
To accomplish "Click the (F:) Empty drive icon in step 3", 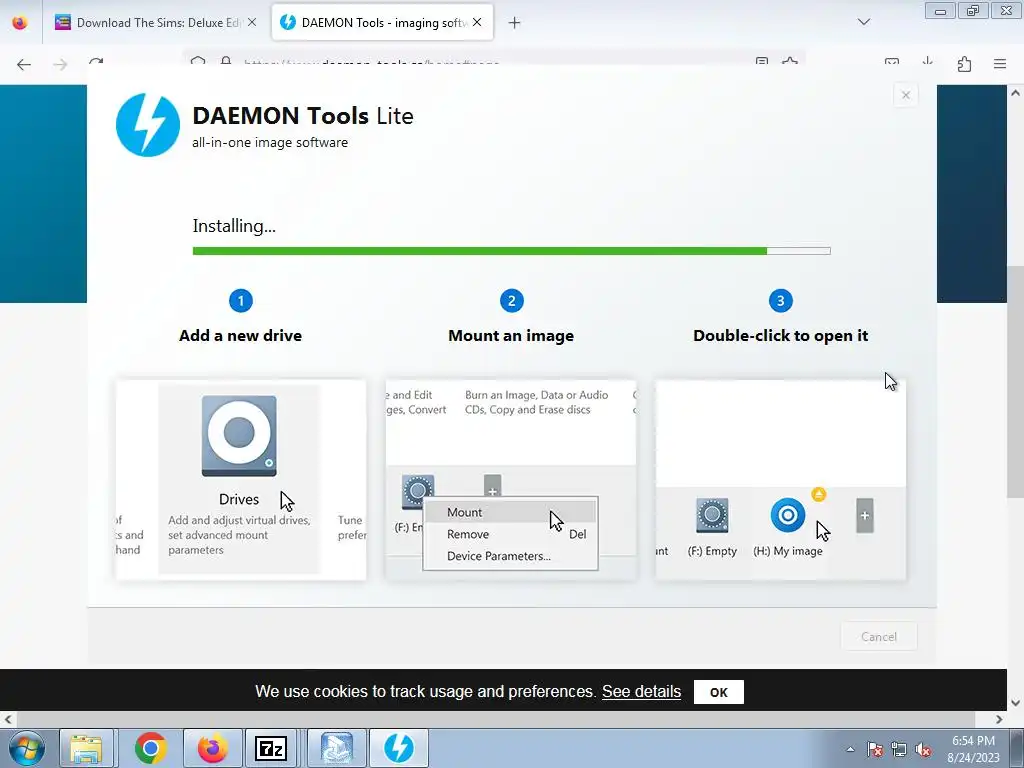I will coord(712,515).
